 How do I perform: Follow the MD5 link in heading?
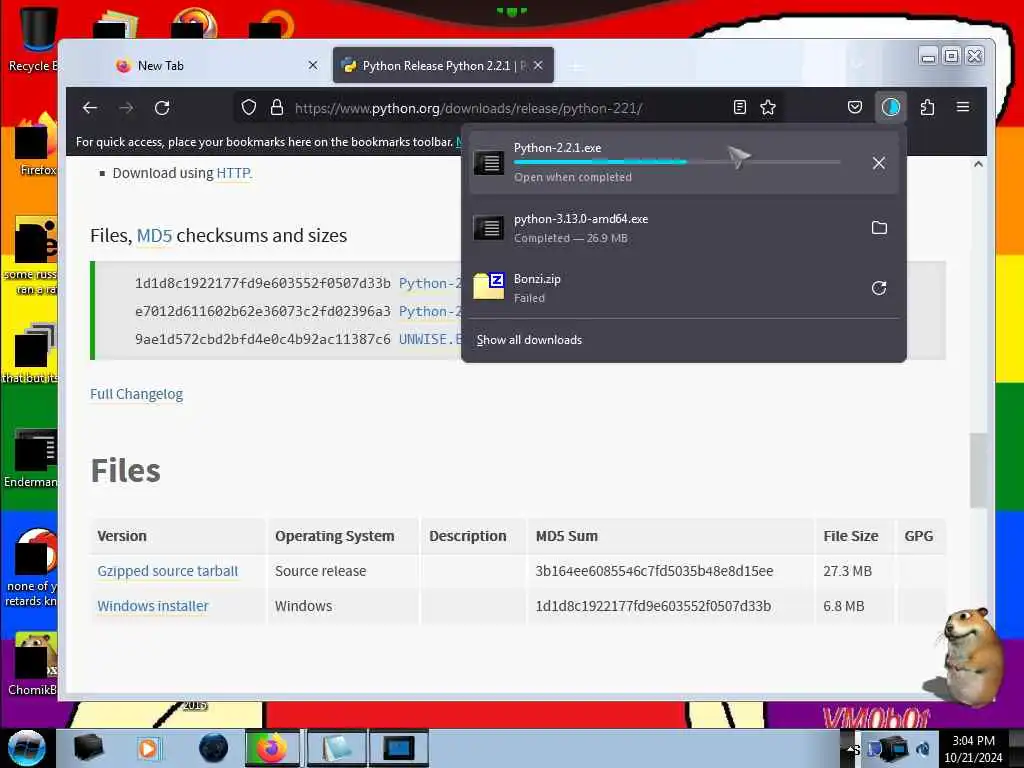154,235
